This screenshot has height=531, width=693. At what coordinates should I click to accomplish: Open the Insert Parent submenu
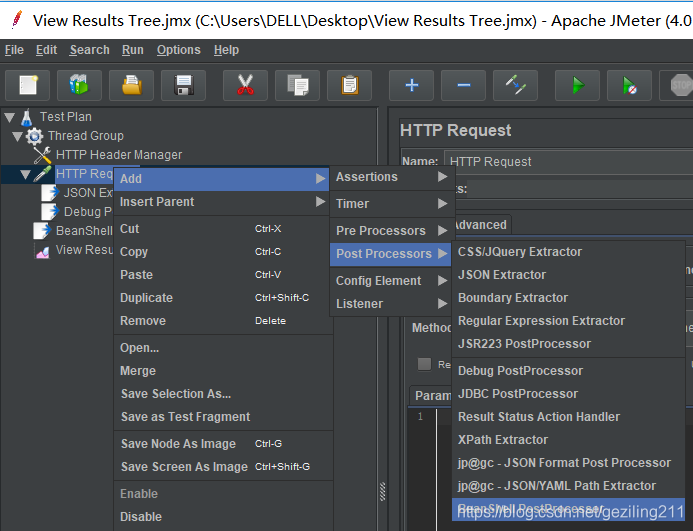pos(221,202)
